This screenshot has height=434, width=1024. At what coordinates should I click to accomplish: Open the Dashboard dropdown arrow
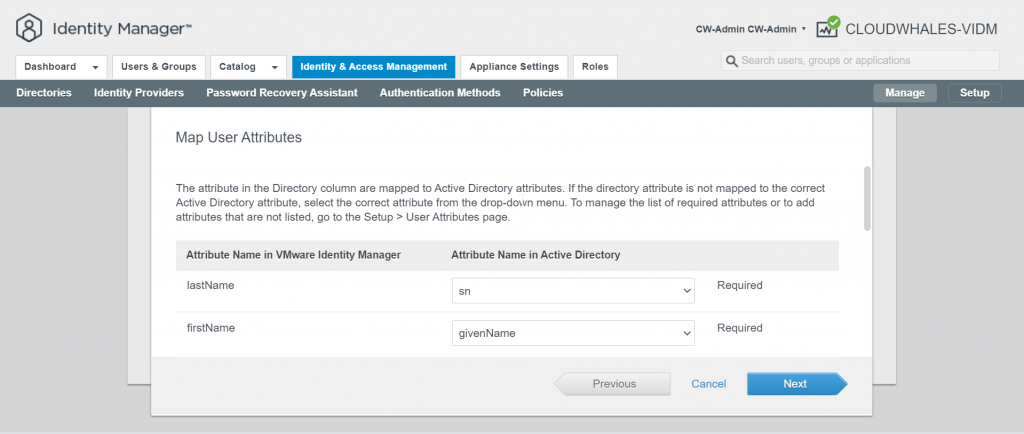95,67
